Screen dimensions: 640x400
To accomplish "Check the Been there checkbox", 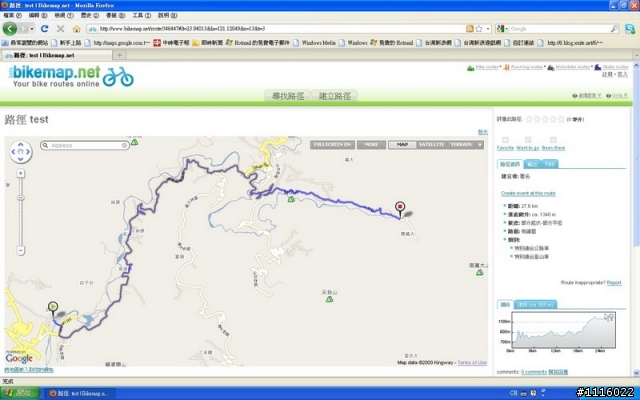I will [x=553, y=140].
